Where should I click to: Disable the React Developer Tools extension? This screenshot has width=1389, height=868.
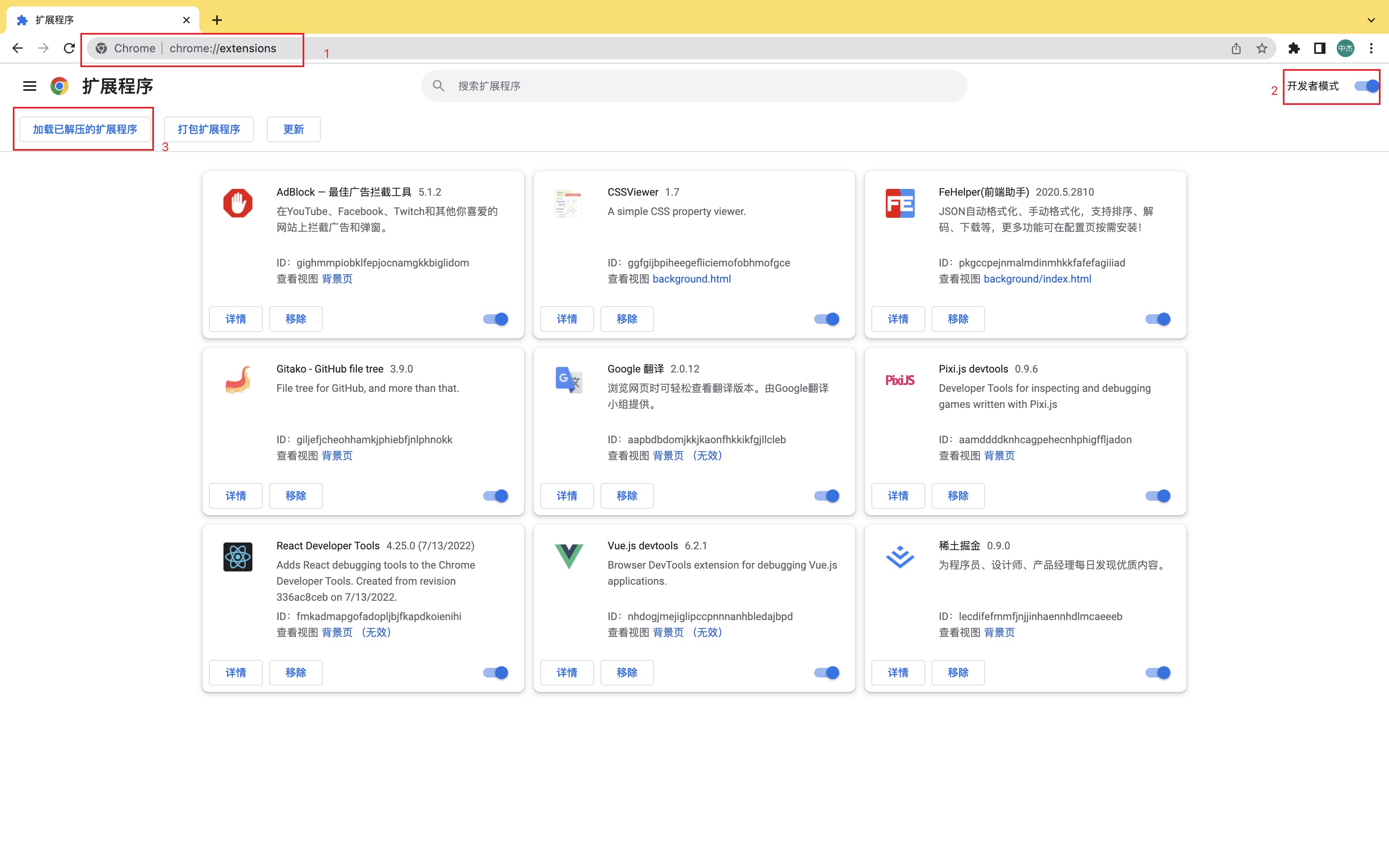(495, 673)
